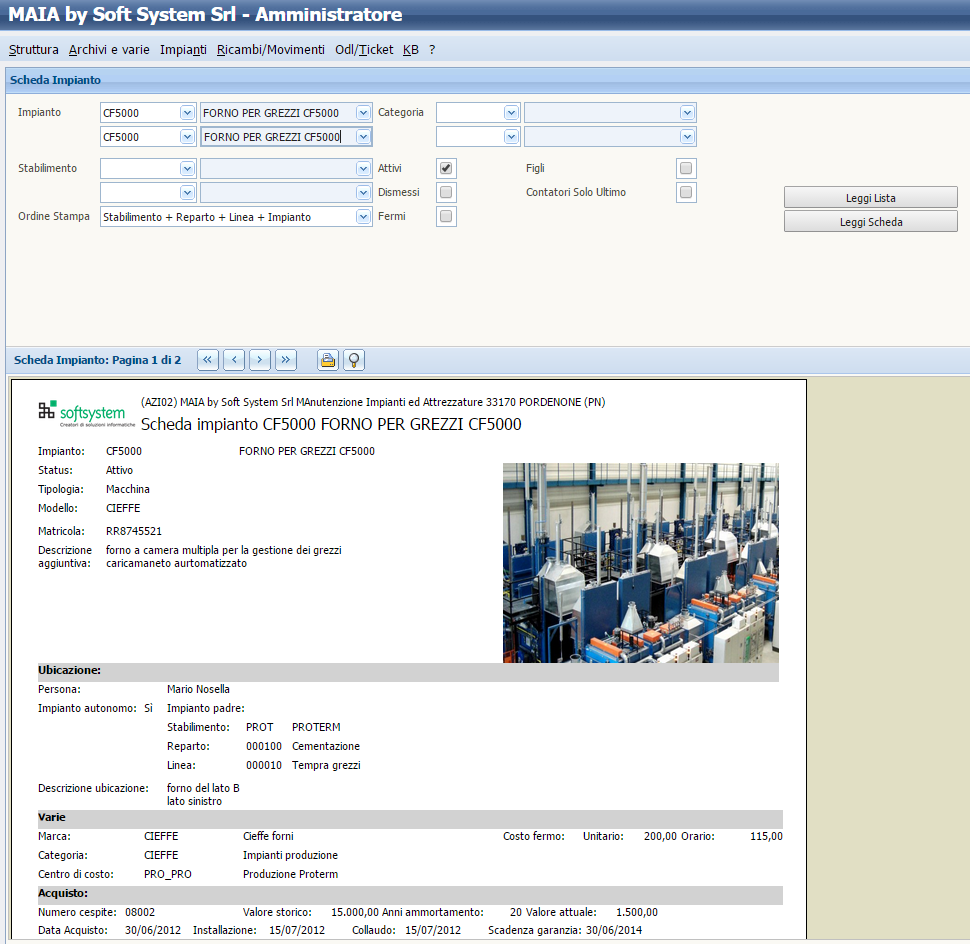The image size is (970, 944).
Task: Open first Impianto description dropdown
Action: click(x=363, y=113)
